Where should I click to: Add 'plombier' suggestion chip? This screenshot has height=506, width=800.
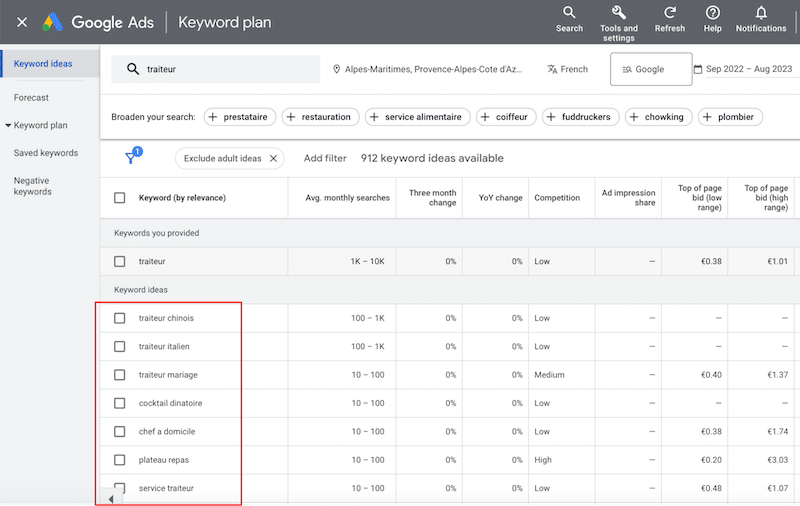coord(731,117)
